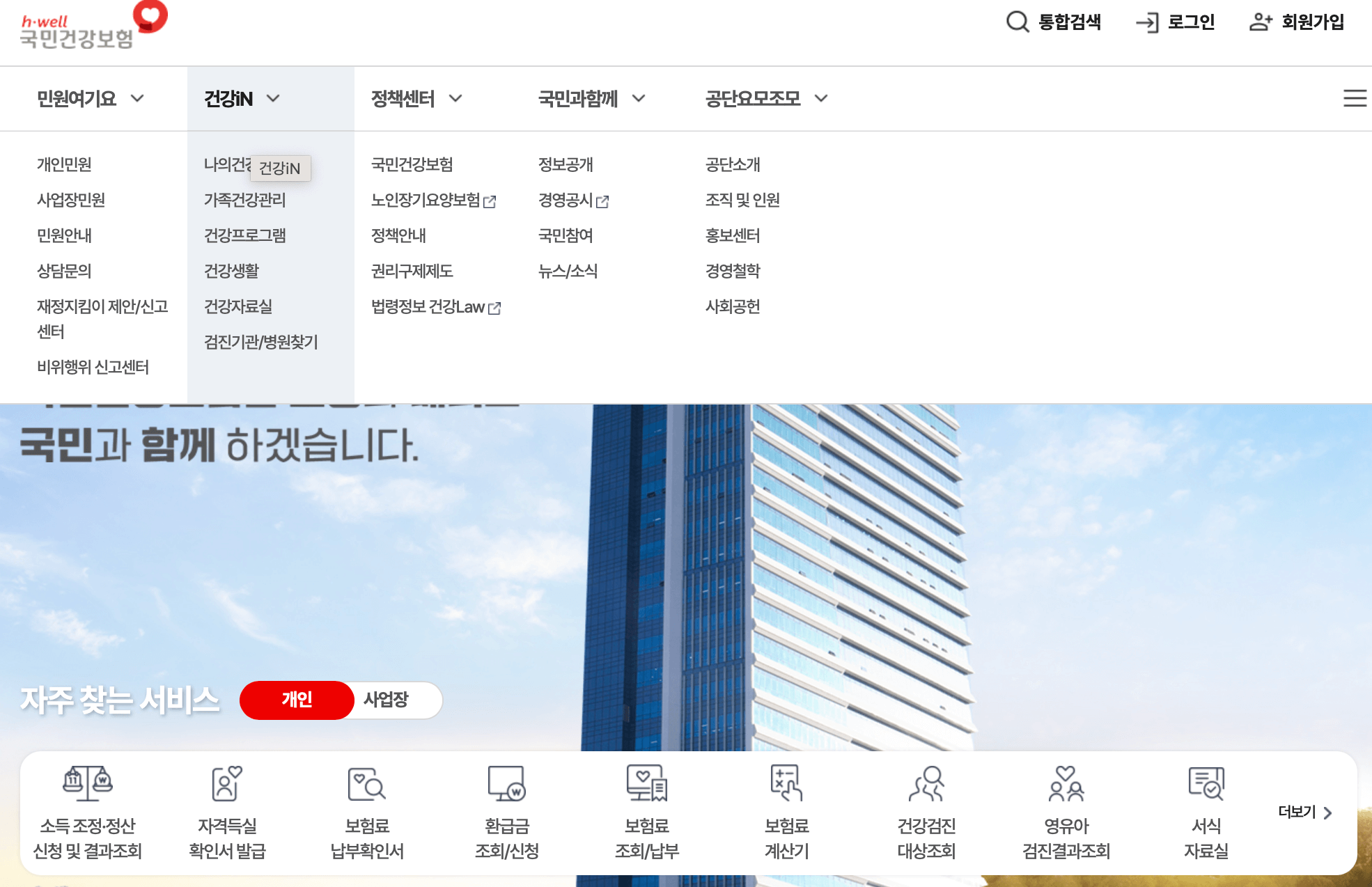Switch to the 개인 services view
1372x887 pixels.
pyautogui.click(x=297, y=700)
